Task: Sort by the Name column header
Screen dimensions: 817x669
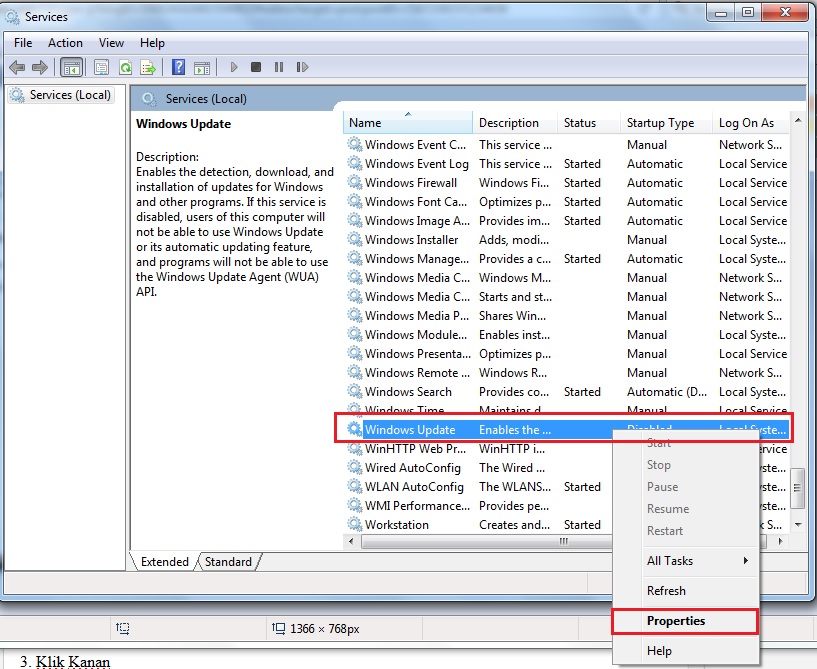Action: point(408,123)
